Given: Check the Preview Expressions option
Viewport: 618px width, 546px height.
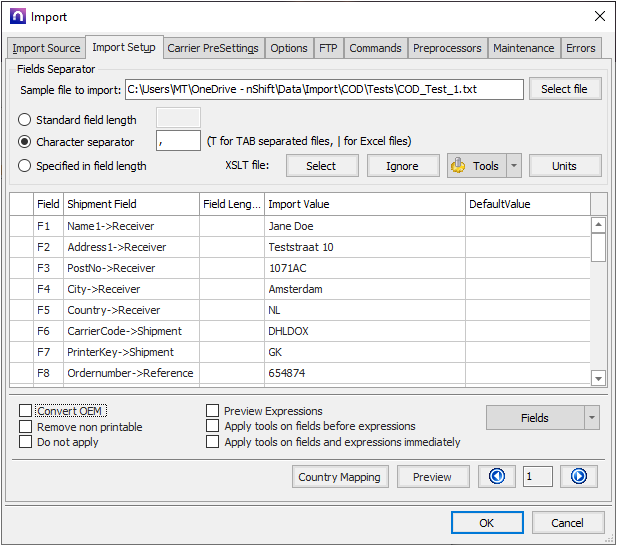Looking at the screenshot, I should pos(213,411).
